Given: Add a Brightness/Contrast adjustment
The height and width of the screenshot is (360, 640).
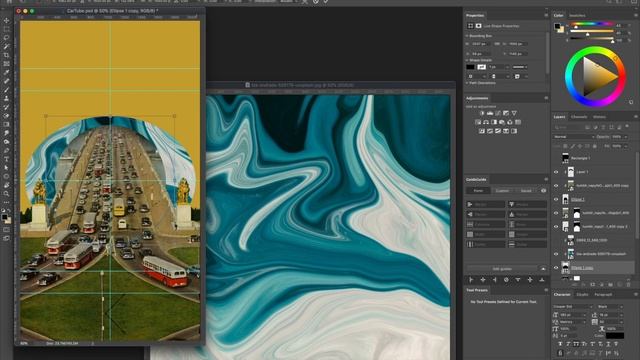Looking at the screenshot, I should (482, 113).
